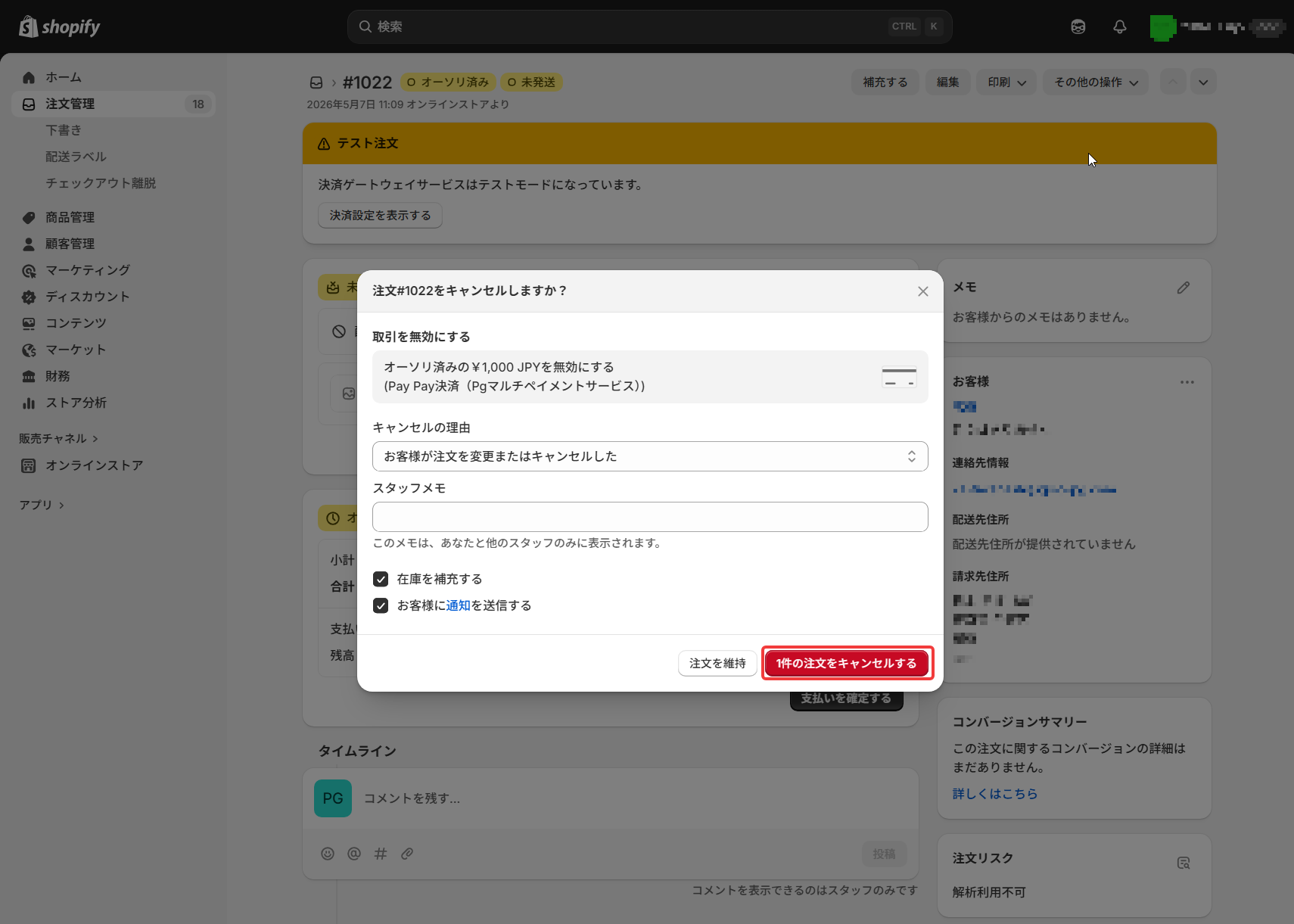The height and width of the screenshot is (924, 1294).
Task: Open the キャンセルの理由 dropdown
Action: [650, 456]
